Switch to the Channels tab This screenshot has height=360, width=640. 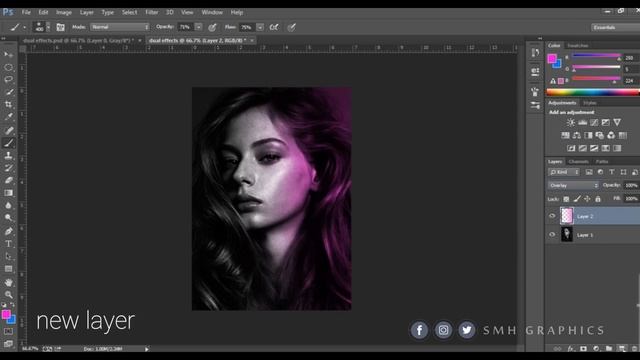coord(578,162)
